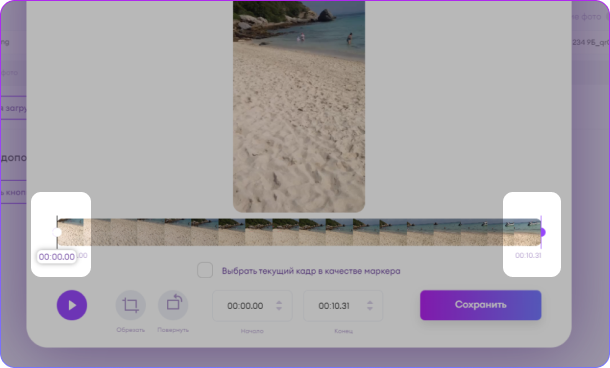Click the end time field showing 00:10.31

(x=343, y=306)
